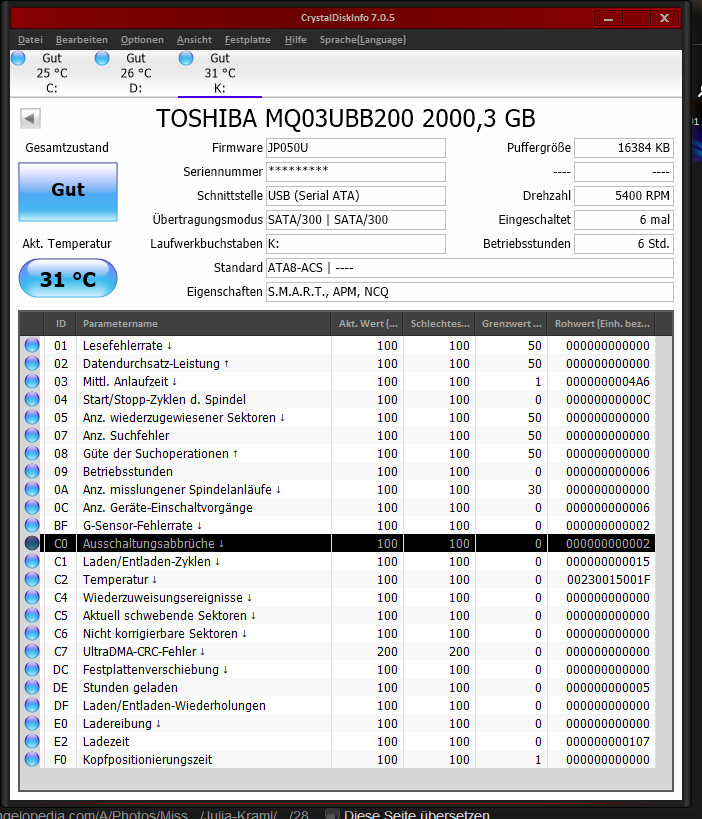702x819 pixels.
Task: Click status icon of Start/Stopp-Zyklen row
Action: coord(32,400)
